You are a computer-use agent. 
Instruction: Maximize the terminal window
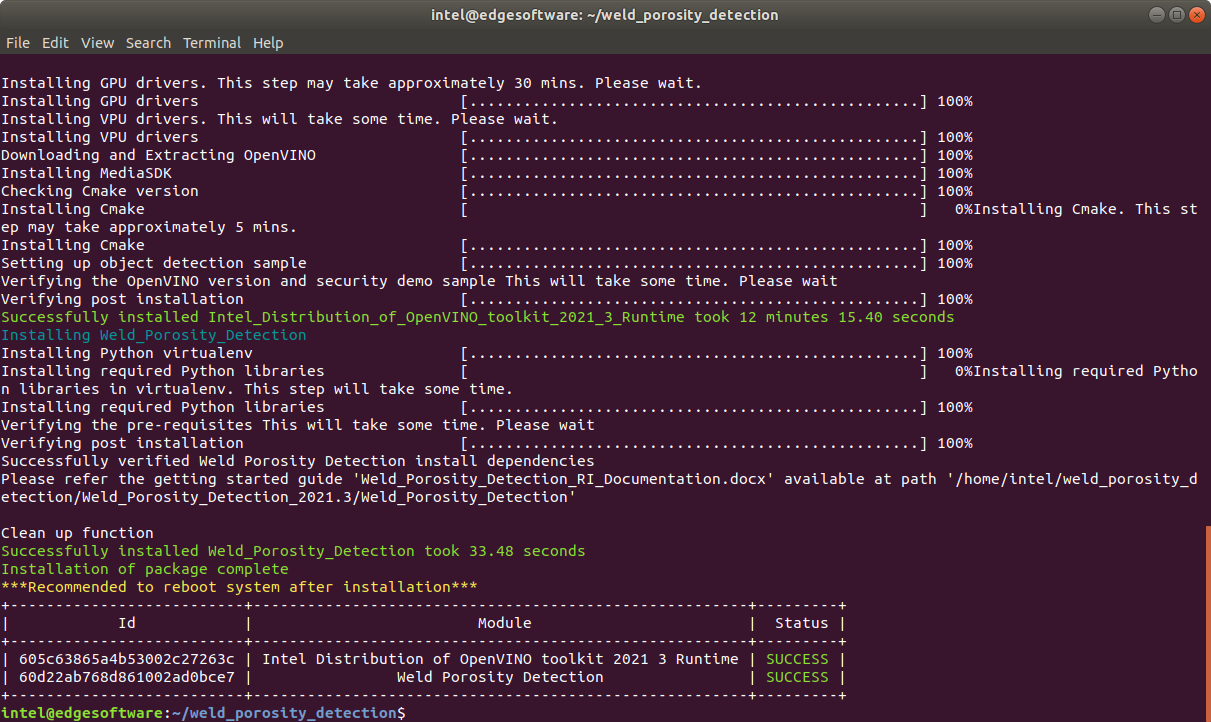(1175, 14)
